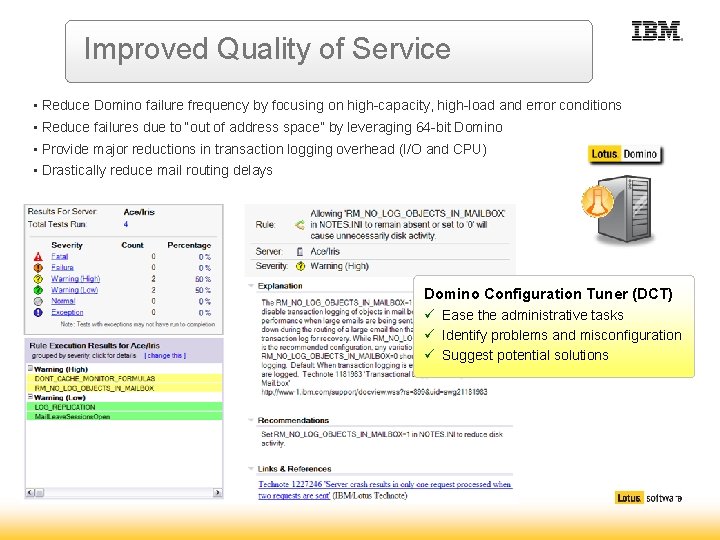The width and height of the screenshot is (720, 540).
Task: Open the Warning (High) link
Action: pyautogui.click(x=75, y=279)
